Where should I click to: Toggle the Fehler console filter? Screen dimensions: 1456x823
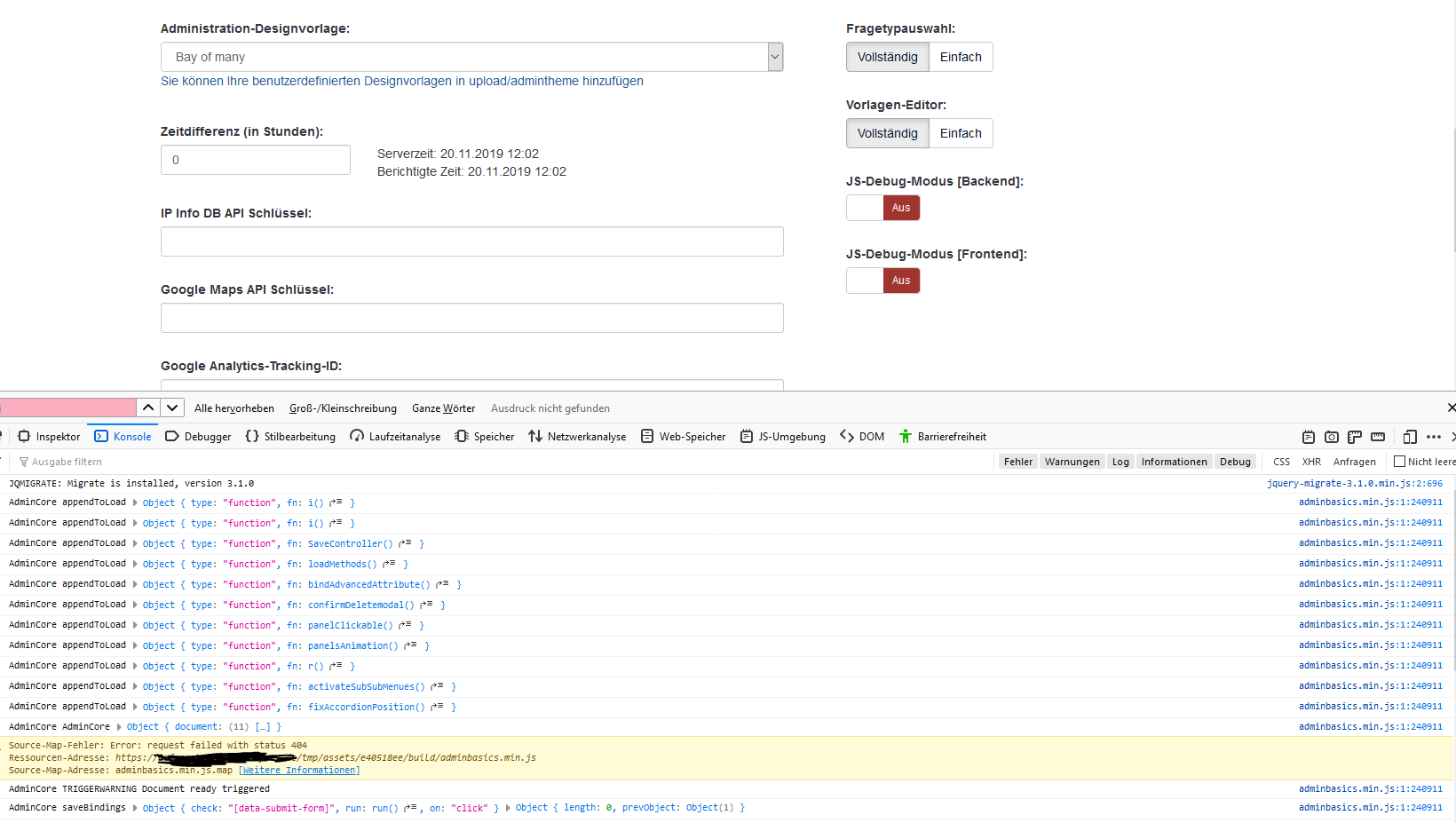click(1018, 462)
